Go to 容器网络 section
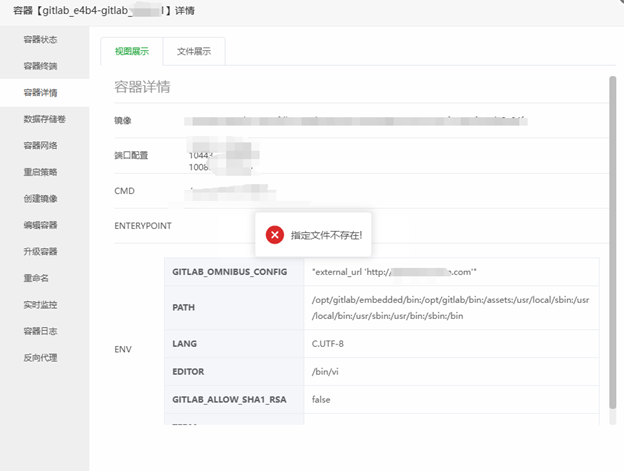 point(40,146)
